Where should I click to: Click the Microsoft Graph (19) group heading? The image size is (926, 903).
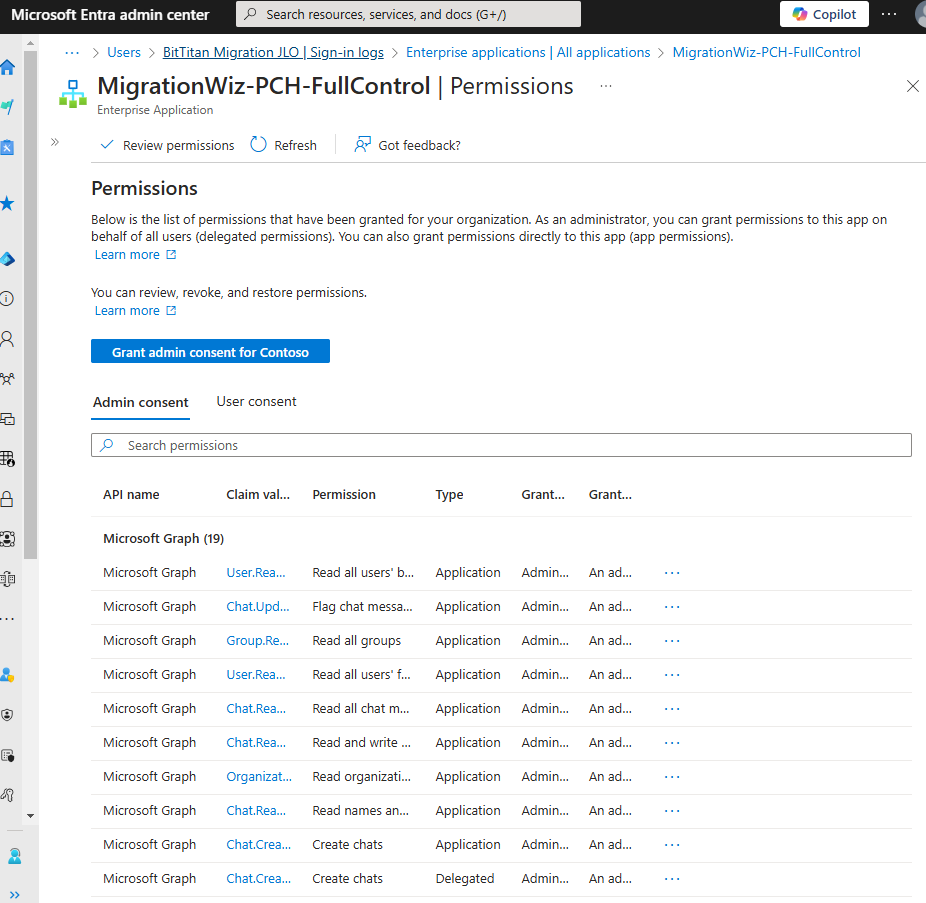pyautogui.click(x=164, y=539)
